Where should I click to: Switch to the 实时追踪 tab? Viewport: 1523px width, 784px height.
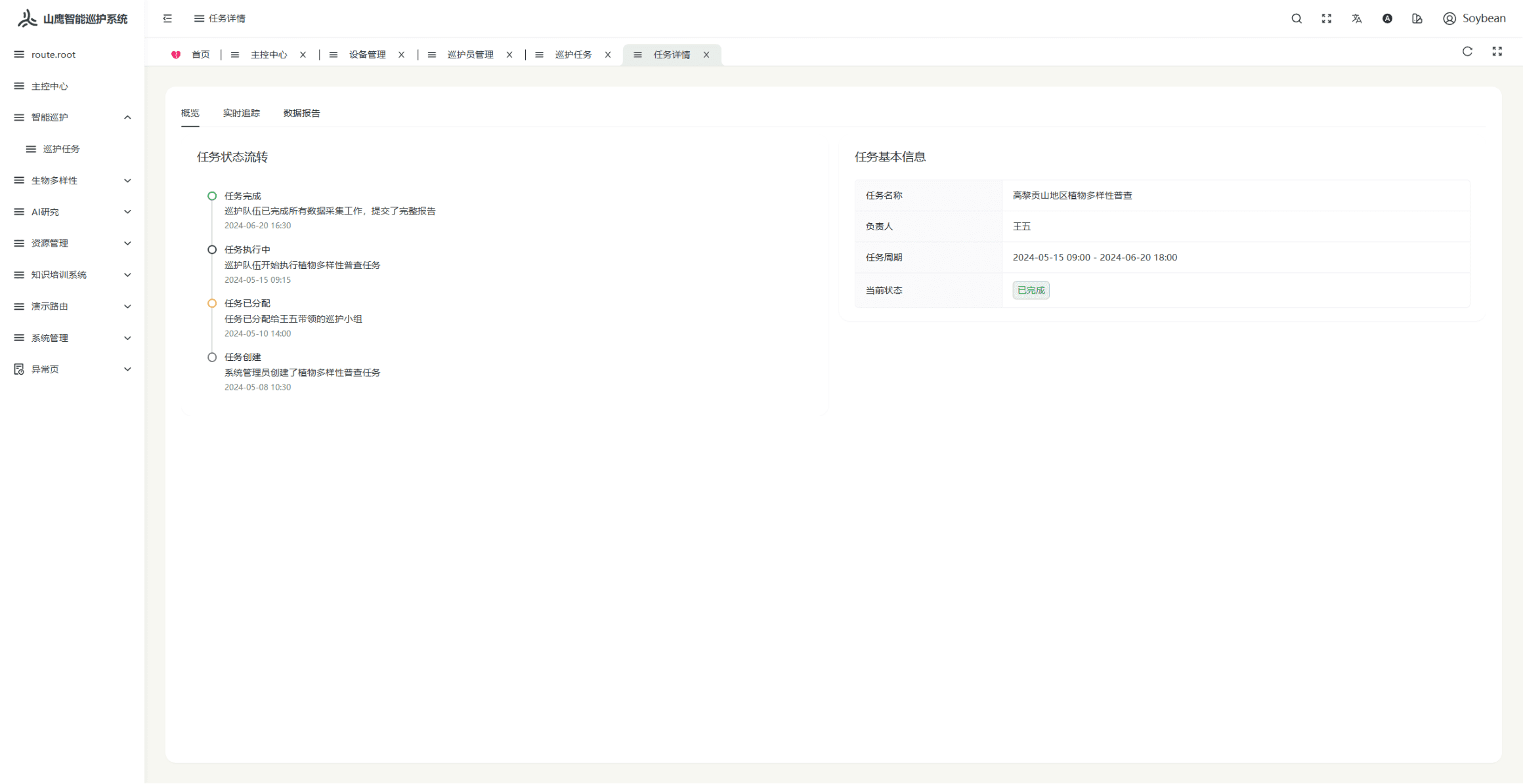241,113
